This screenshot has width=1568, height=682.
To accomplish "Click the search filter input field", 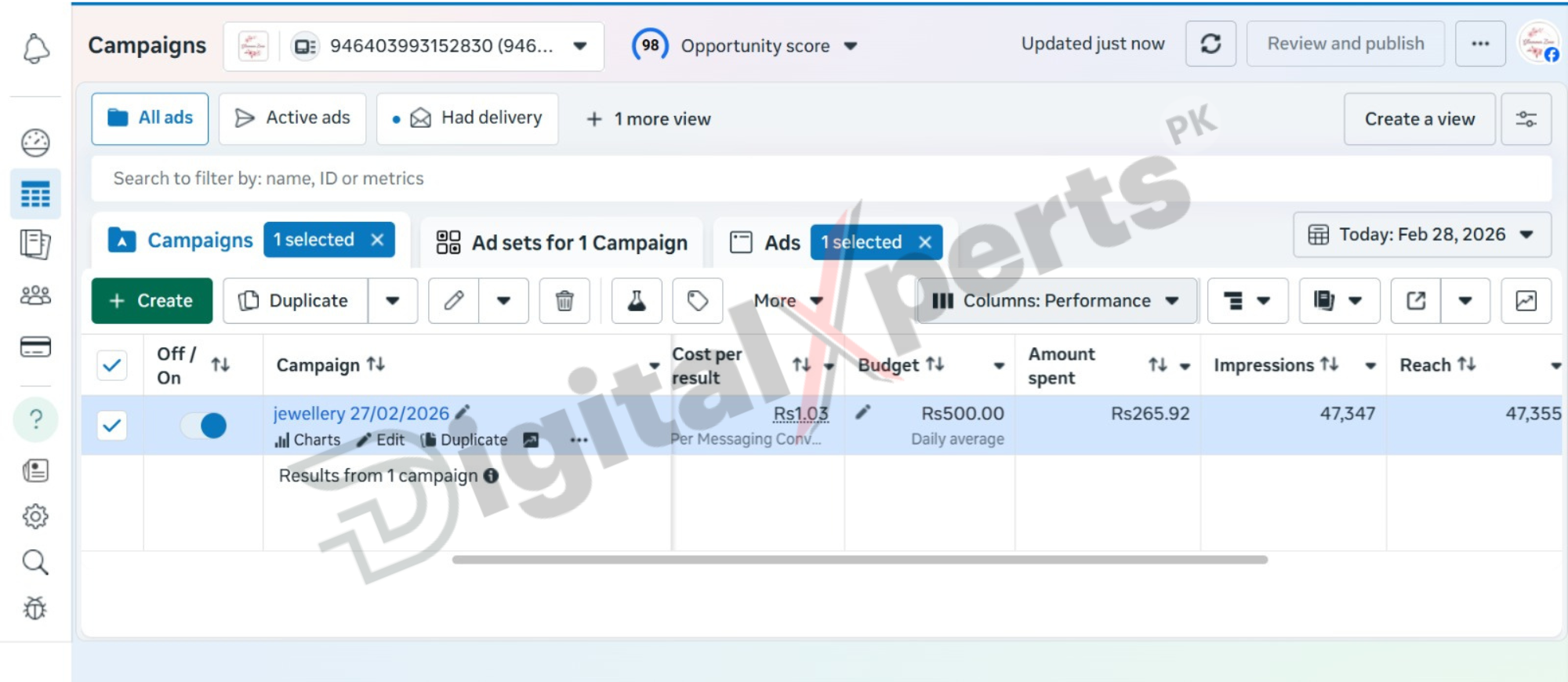I will click(x=821, y=179).
